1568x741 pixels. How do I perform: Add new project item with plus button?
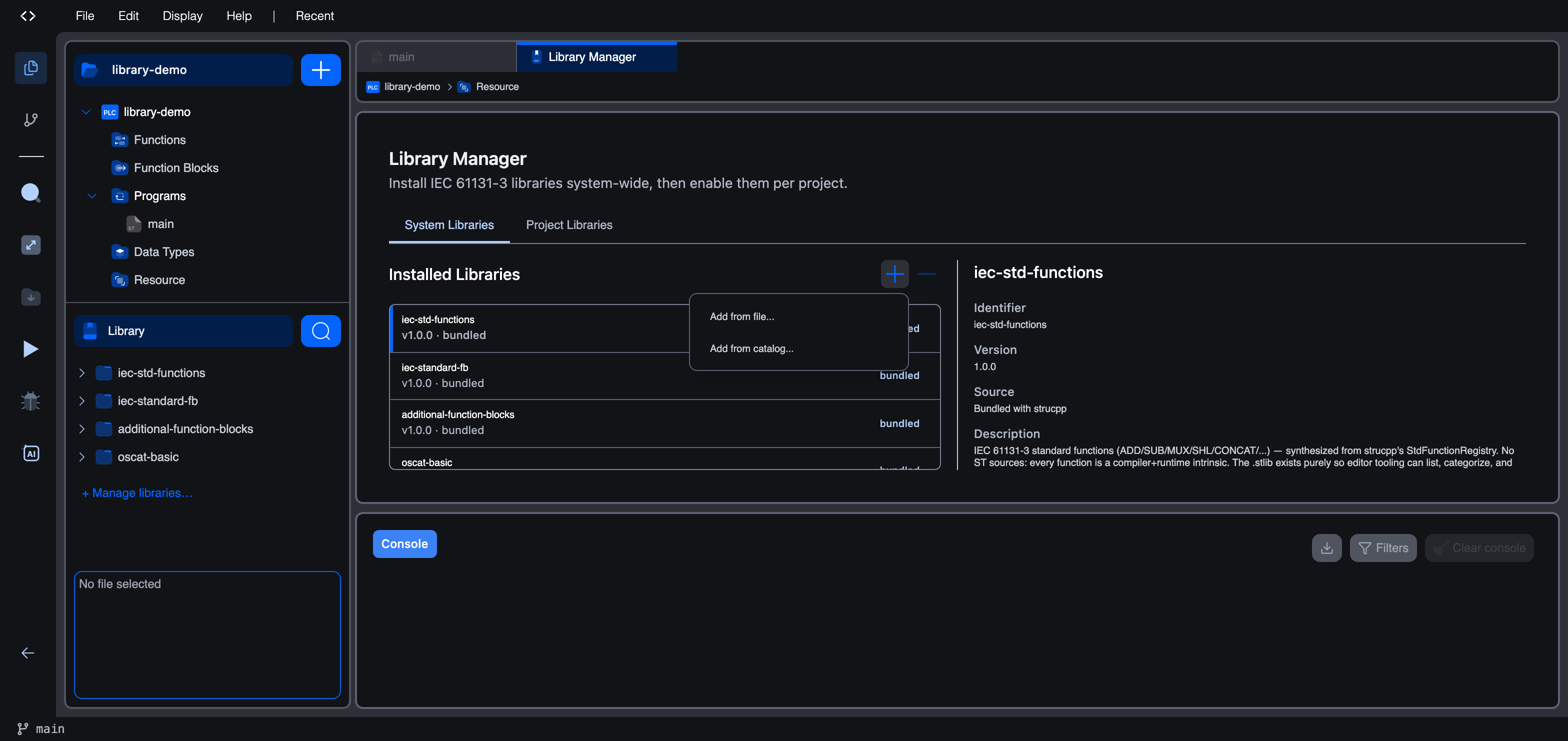point(321,70)
